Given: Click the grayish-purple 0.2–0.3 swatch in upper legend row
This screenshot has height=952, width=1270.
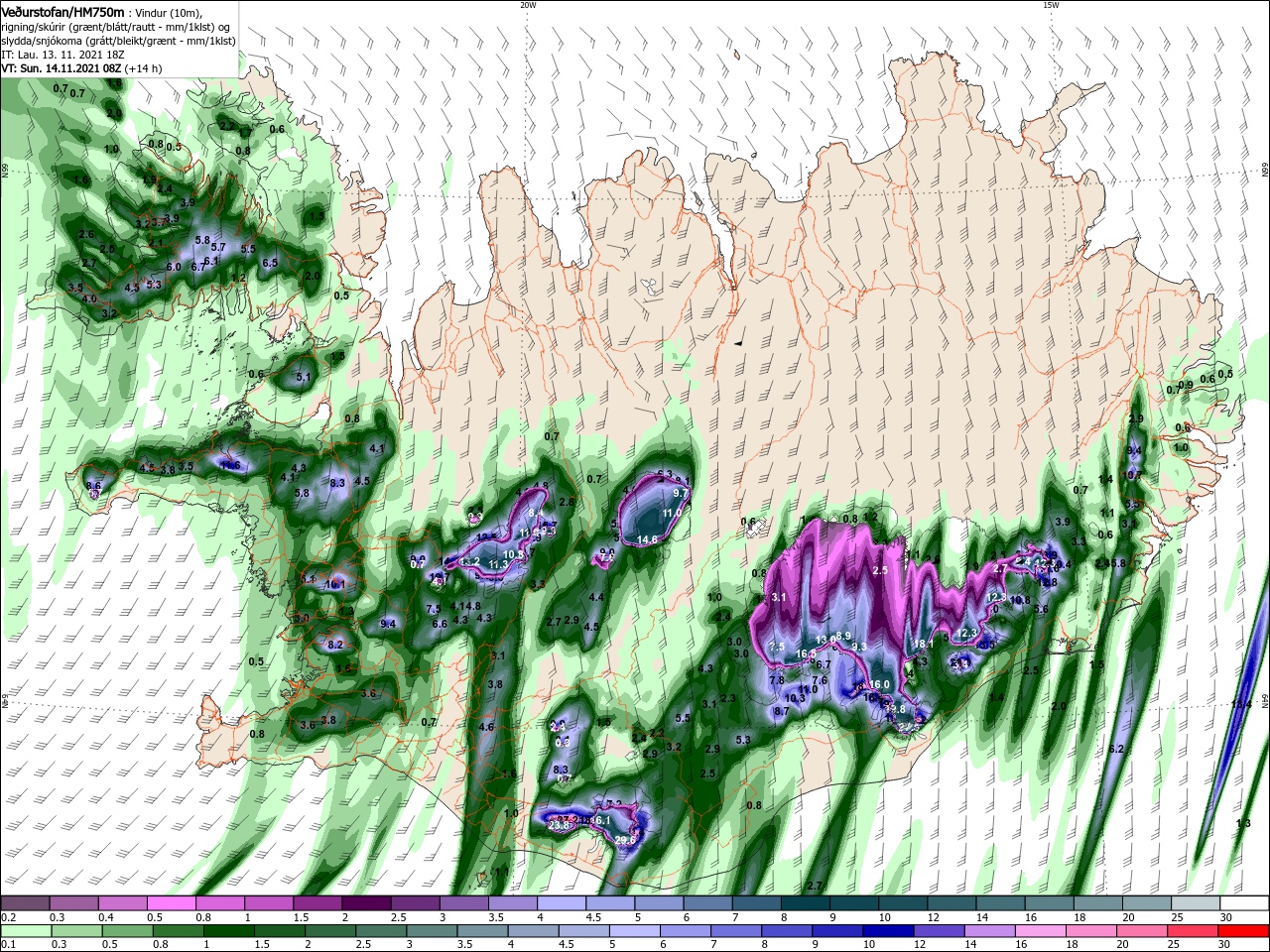Looking at the screenshot, I should [26, 903].
